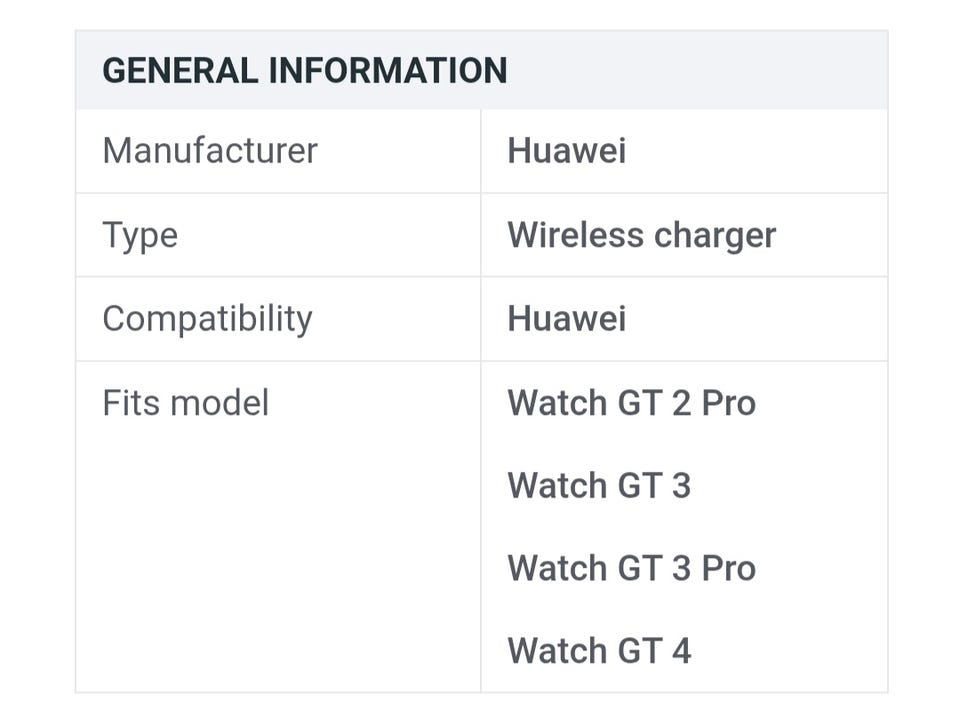Select the Type row label
960x726 pixels.
[140, 235]
